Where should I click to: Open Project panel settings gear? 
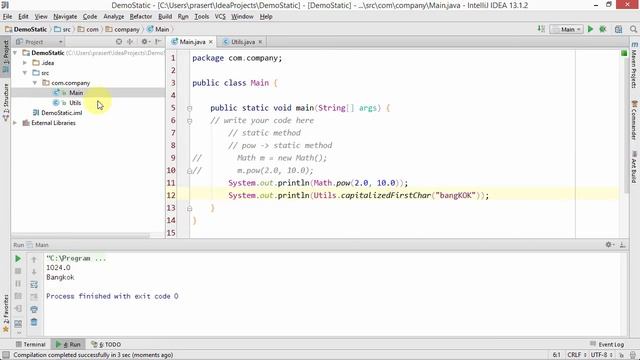click(145, 42)
